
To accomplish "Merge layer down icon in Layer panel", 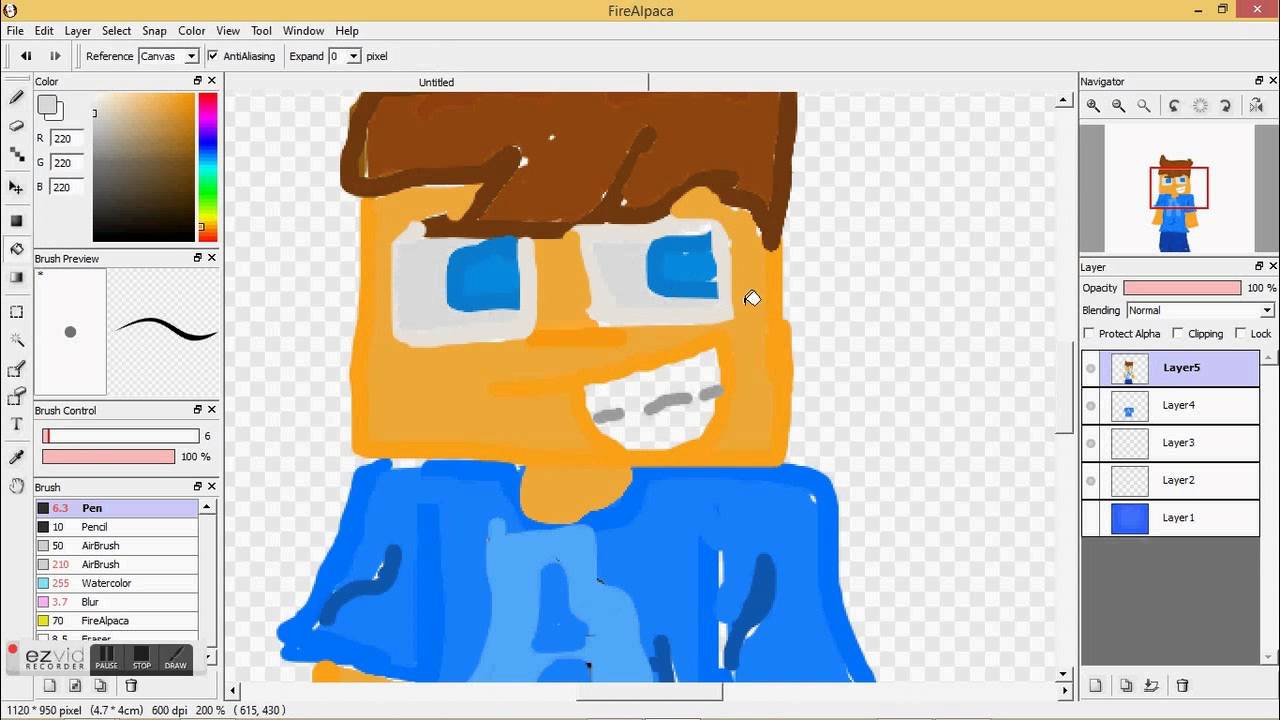I will coord(1151,685).
